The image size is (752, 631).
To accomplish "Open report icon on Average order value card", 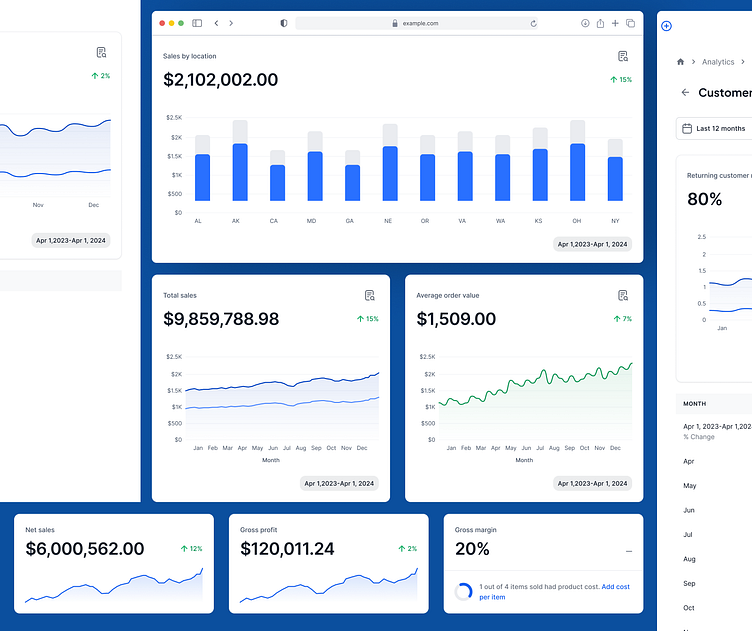I will pyautogui.click(x=623, y=296).
